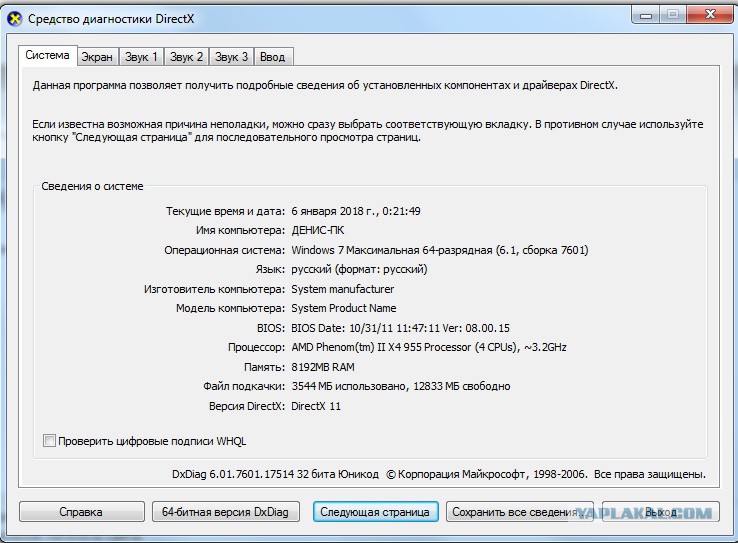Image resolution: width=738 pixels, height=543 pixels.
Task: Click the processor value AMD Phenom II X4 955
Action: 428,348
